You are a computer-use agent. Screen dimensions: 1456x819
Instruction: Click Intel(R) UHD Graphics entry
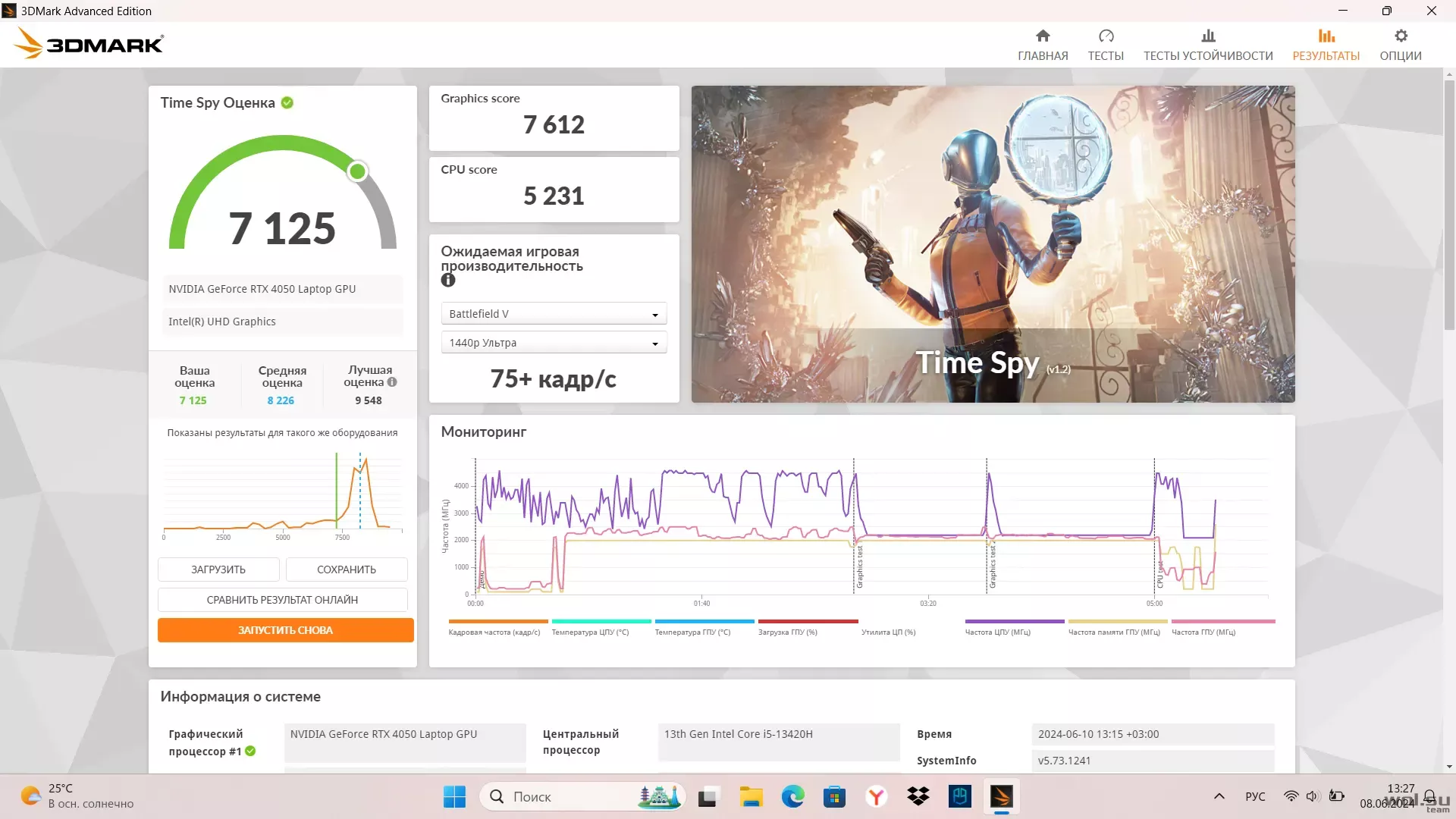[x=282, y=322]
